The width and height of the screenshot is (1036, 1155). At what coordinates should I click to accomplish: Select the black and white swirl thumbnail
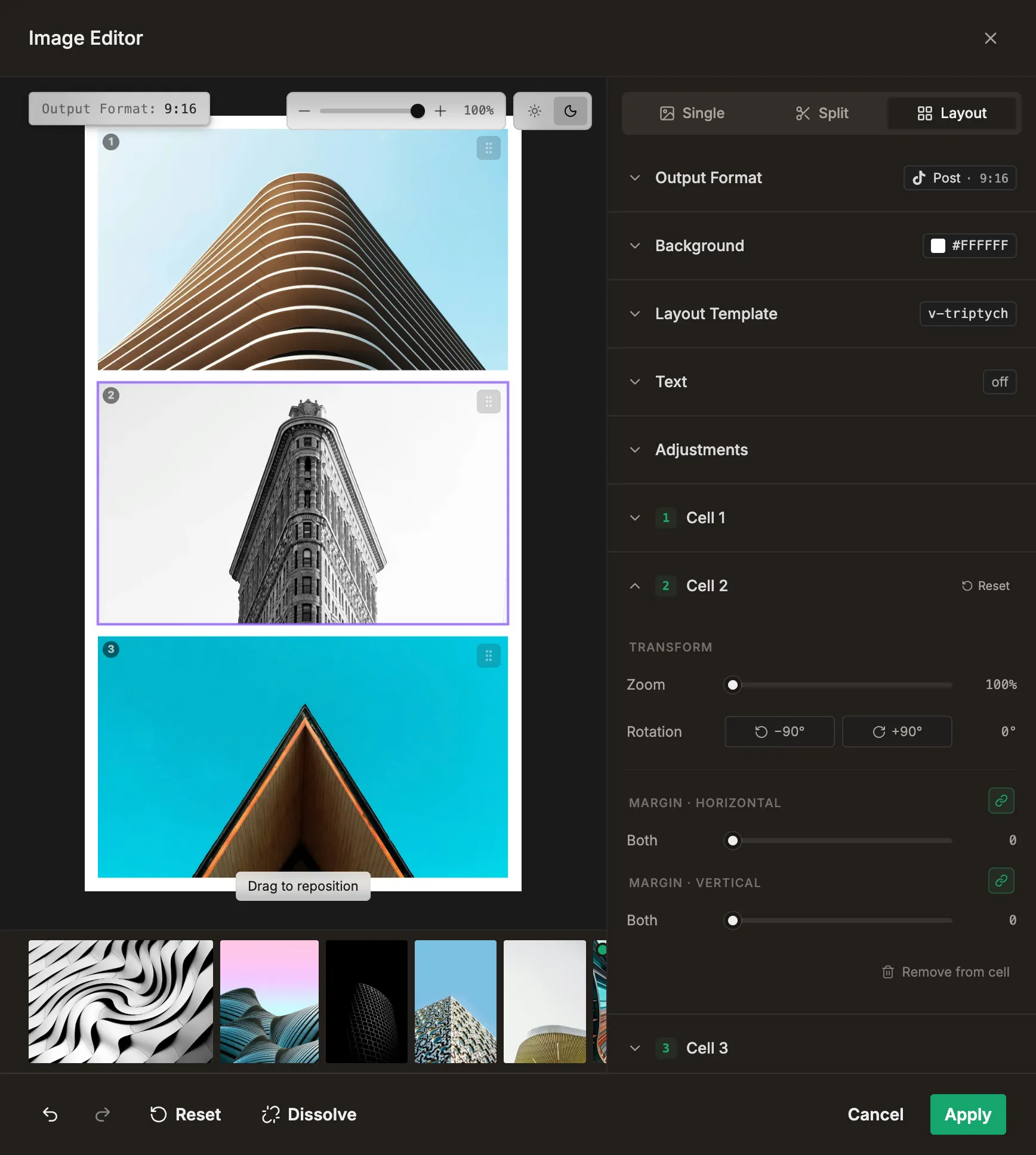click(x=121, y=1002)
